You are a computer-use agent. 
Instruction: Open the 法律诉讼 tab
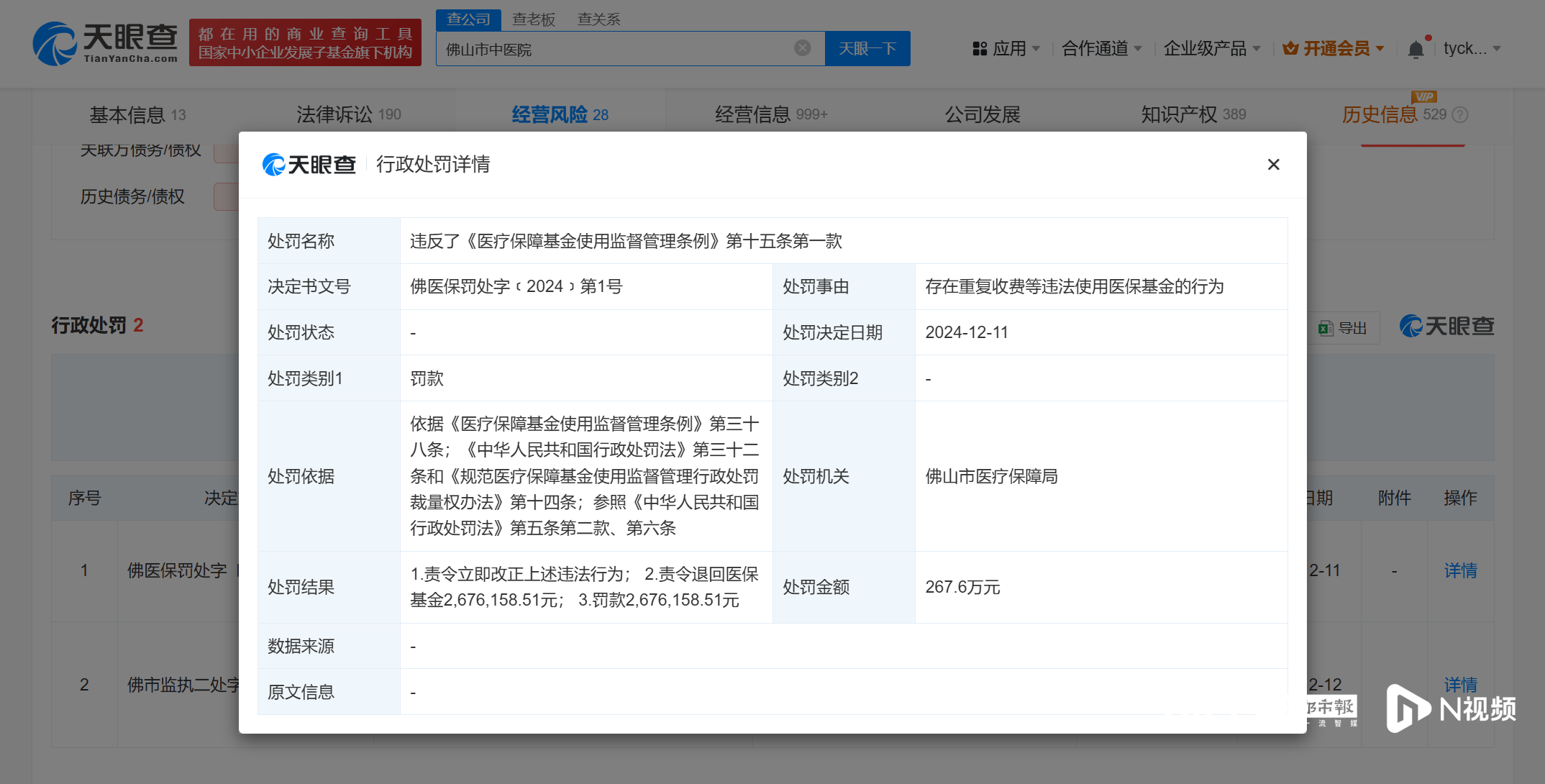pyautogui.click(x=336, y=114)
